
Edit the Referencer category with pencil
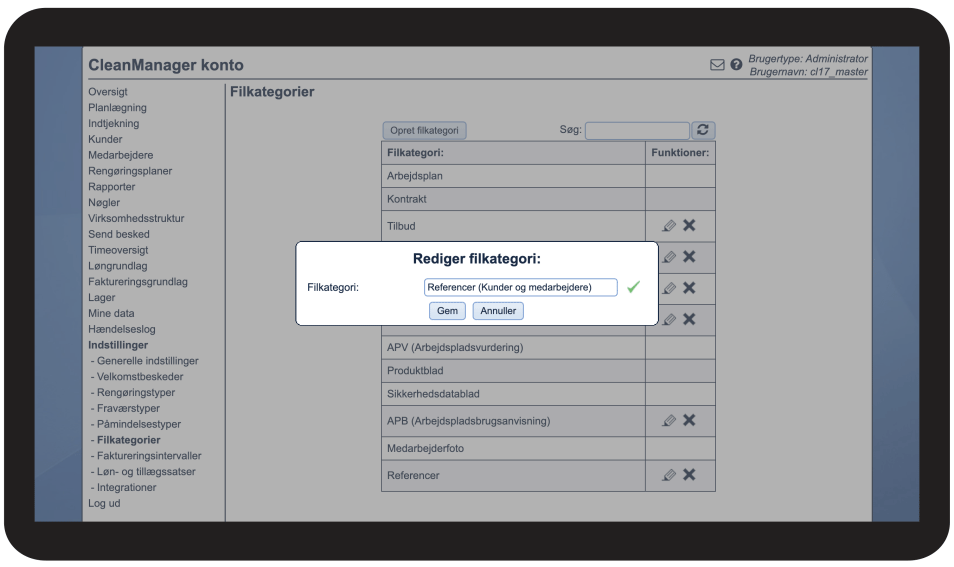click(669, 475)
